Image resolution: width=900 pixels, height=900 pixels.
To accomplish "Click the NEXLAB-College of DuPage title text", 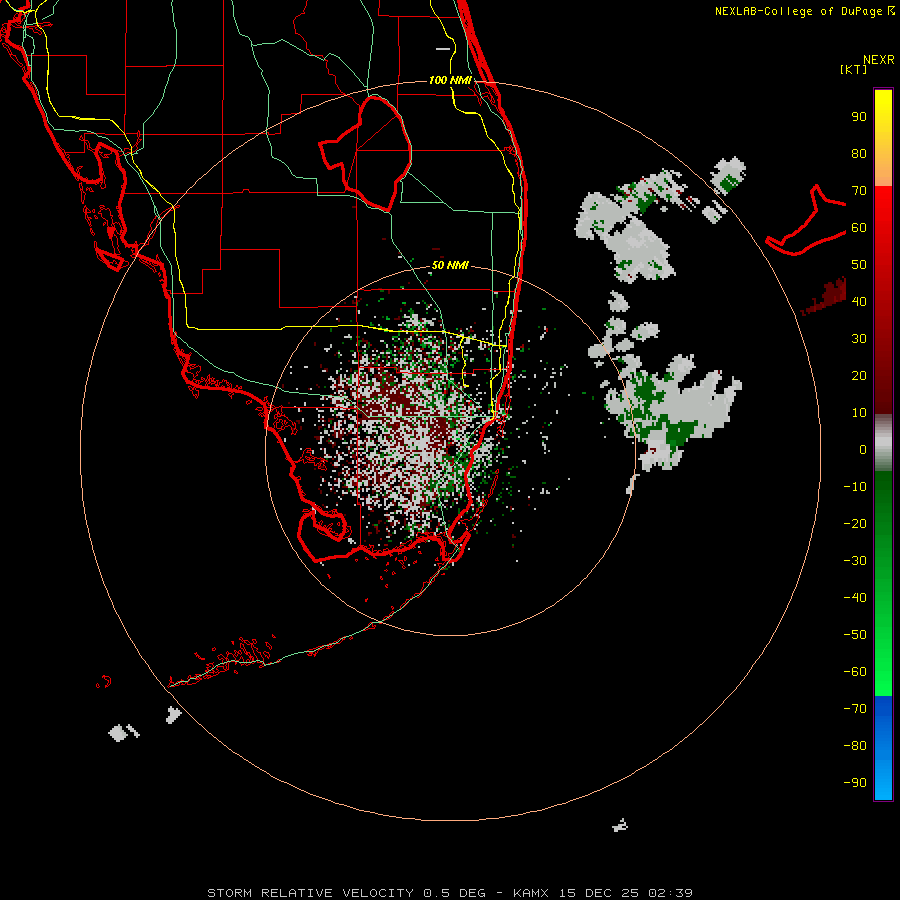I will 798,11.
